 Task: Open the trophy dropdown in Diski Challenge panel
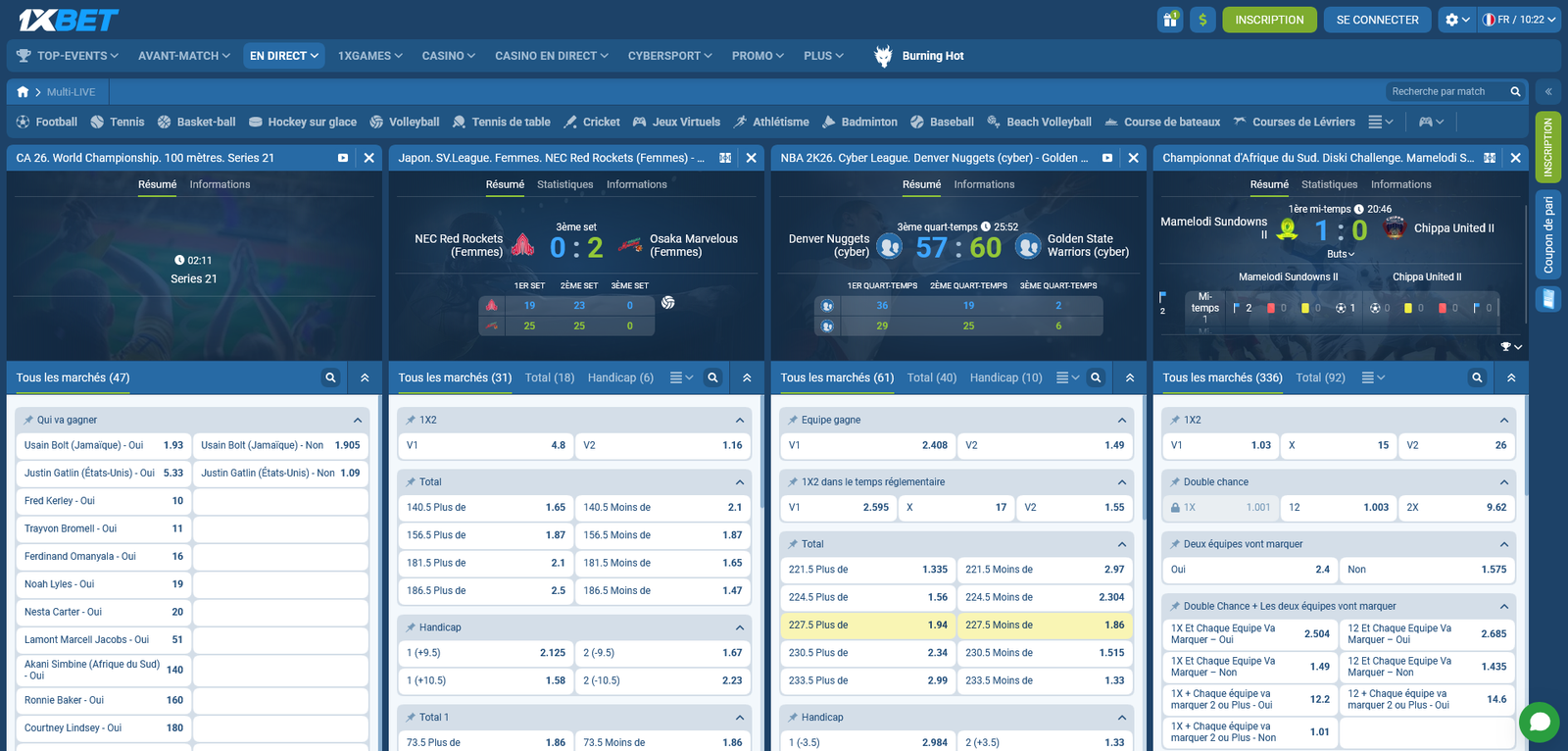click(x=1511, y=347)
